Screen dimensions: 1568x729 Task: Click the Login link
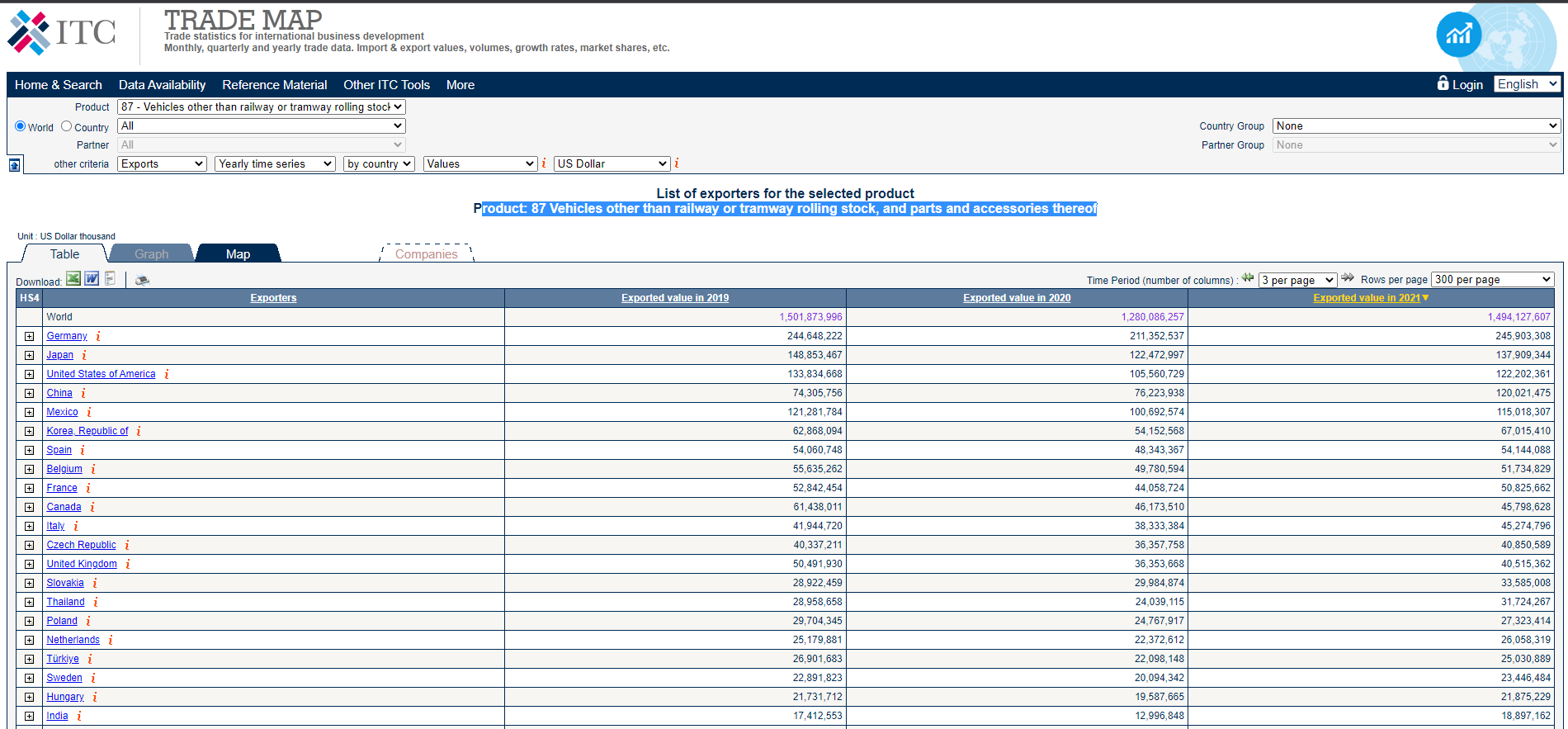1467,84
